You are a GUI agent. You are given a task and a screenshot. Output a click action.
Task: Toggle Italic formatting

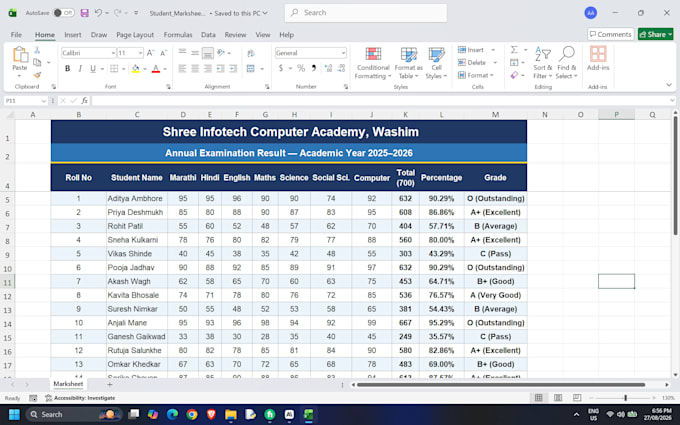(80, 69)
